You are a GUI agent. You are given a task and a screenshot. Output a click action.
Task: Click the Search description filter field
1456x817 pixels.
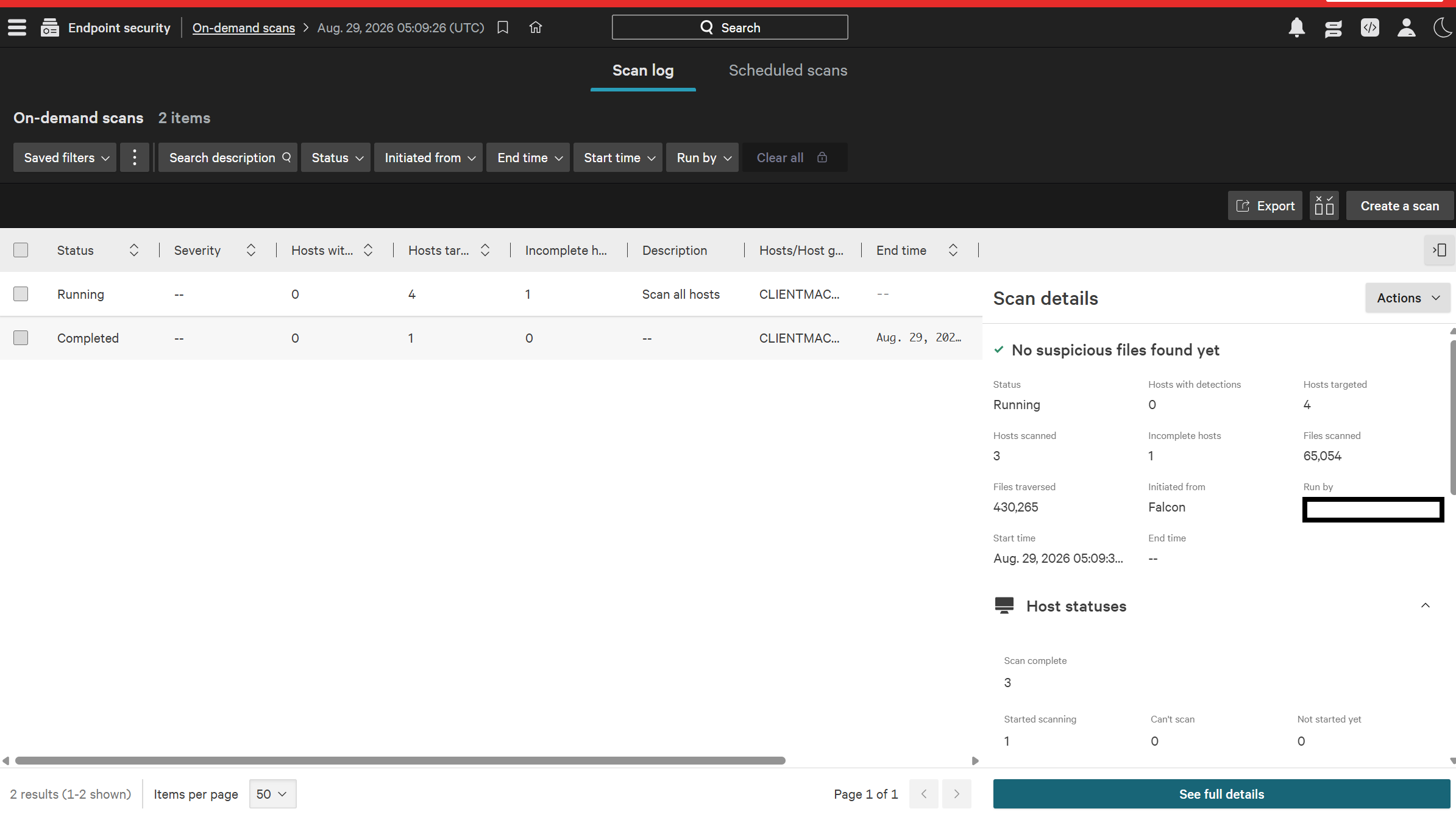[x=228, y=157]
